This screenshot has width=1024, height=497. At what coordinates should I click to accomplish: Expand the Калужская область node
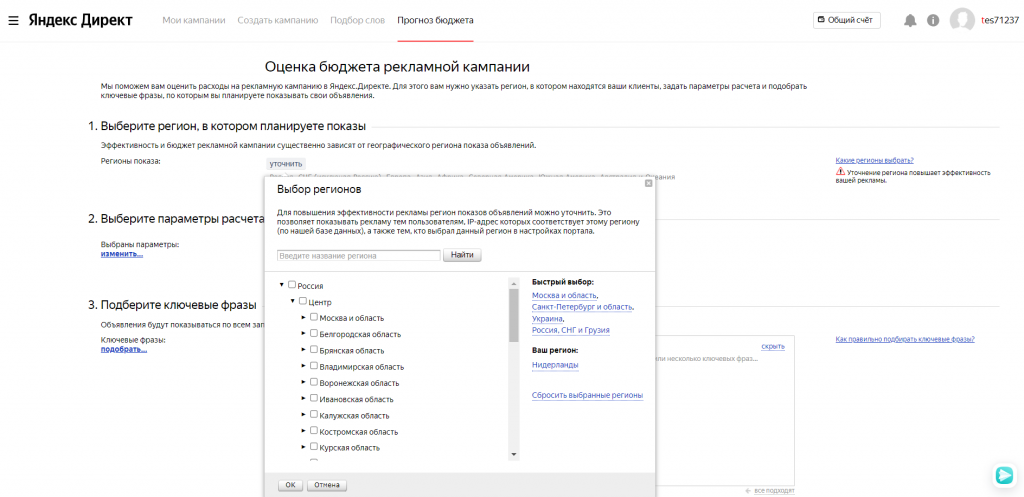pyautogui.click(x=304, y=415)
